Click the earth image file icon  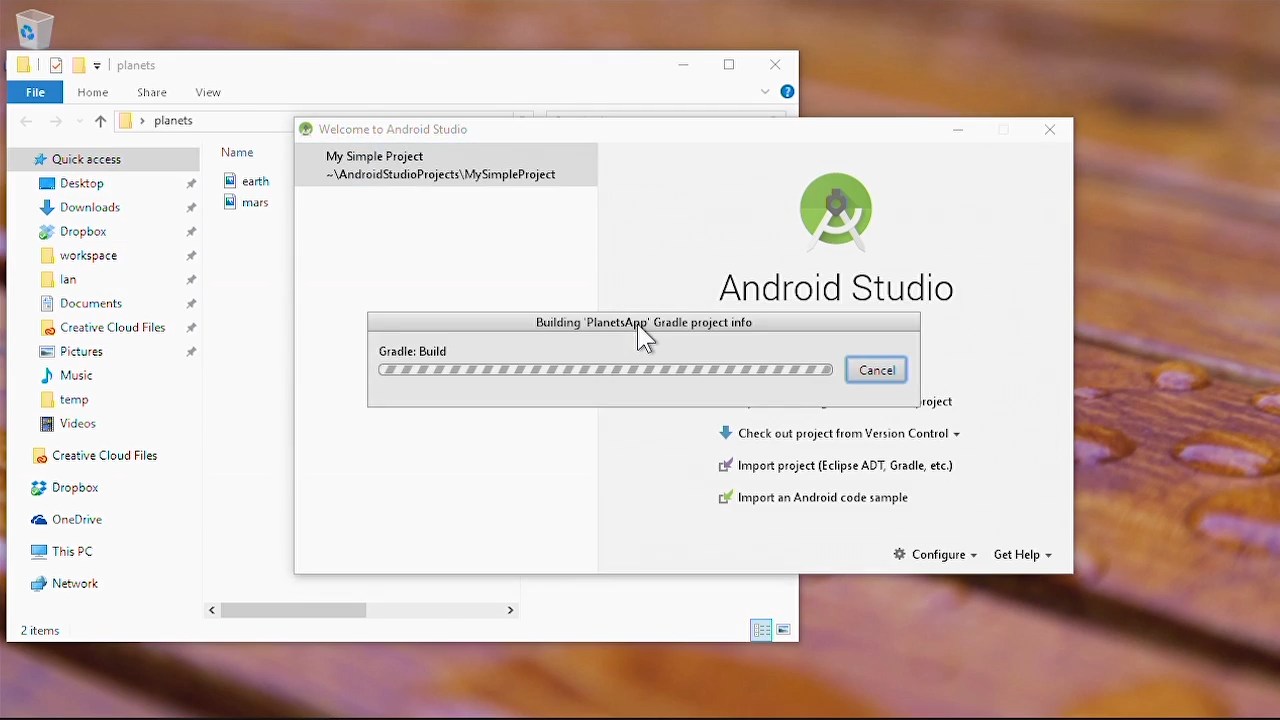230,181
